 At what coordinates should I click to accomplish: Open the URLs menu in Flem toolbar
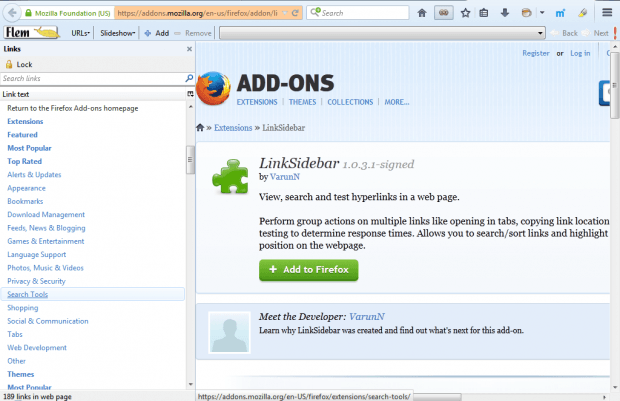pyautogui.click(x=80, y=33)
